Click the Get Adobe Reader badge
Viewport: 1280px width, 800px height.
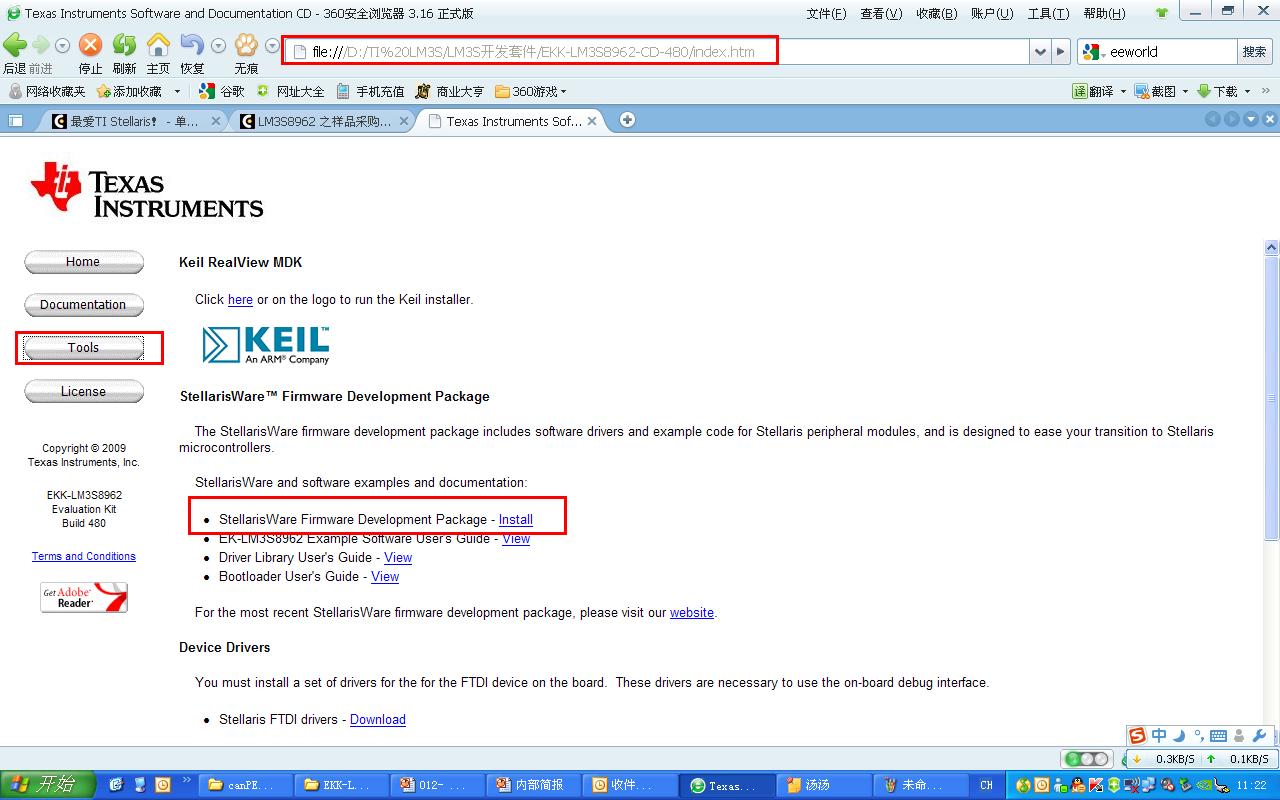[84, 597]
